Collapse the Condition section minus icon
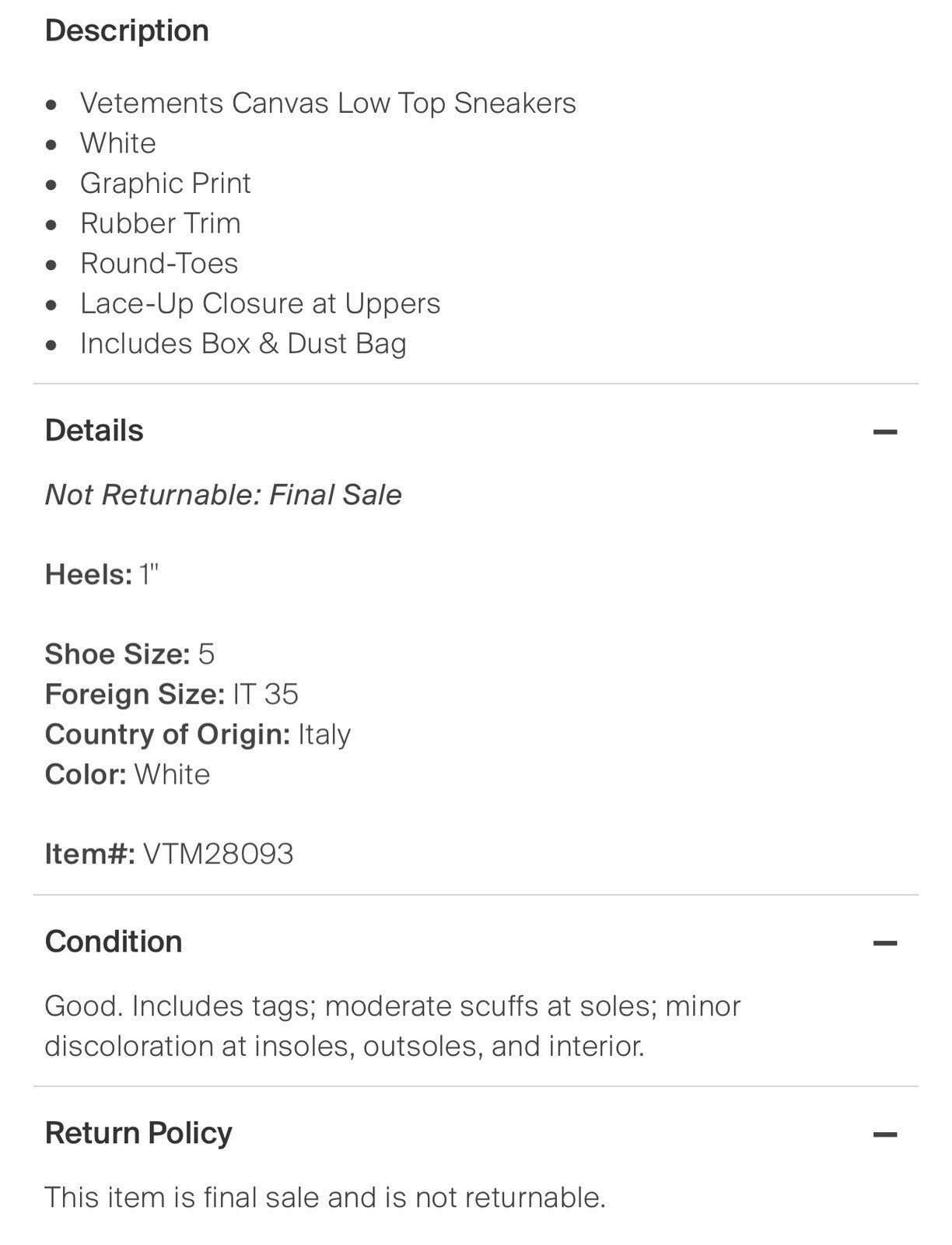The width and height of the screenshot is (952, 1245). click(x=885, y=943)
